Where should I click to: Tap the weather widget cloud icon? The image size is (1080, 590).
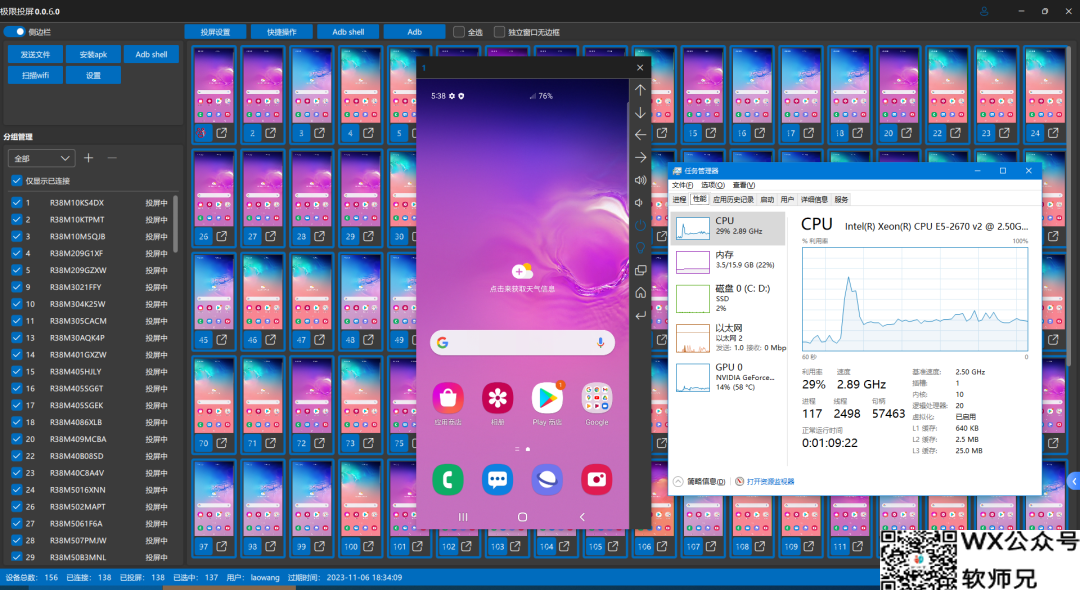coord(522,271)
